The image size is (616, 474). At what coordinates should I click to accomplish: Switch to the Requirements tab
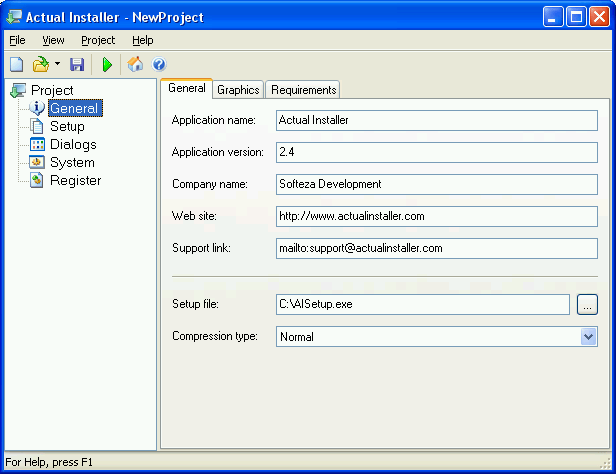coord(303,90)
